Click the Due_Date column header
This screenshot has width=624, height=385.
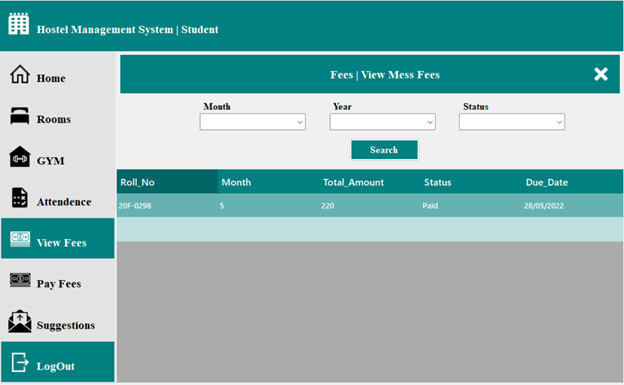[547, 182]
